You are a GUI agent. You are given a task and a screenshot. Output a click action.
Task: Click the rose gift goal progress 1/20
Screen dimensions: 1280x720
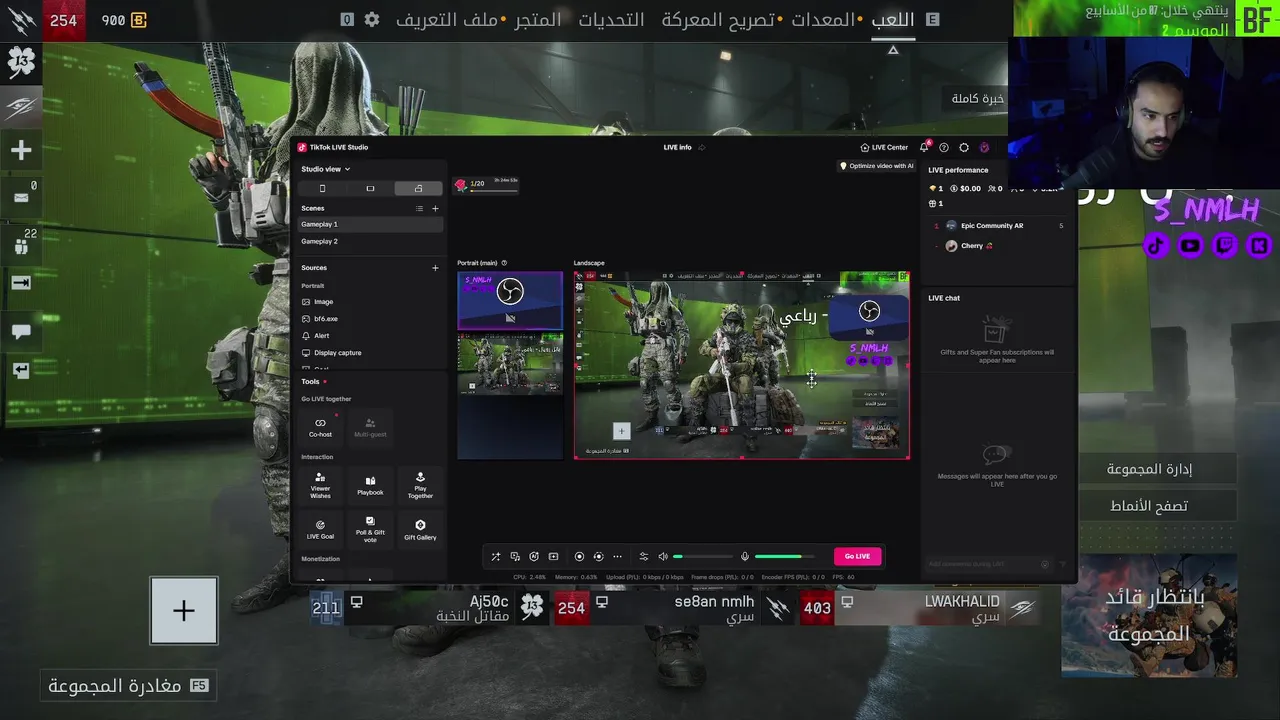(486, 184)
